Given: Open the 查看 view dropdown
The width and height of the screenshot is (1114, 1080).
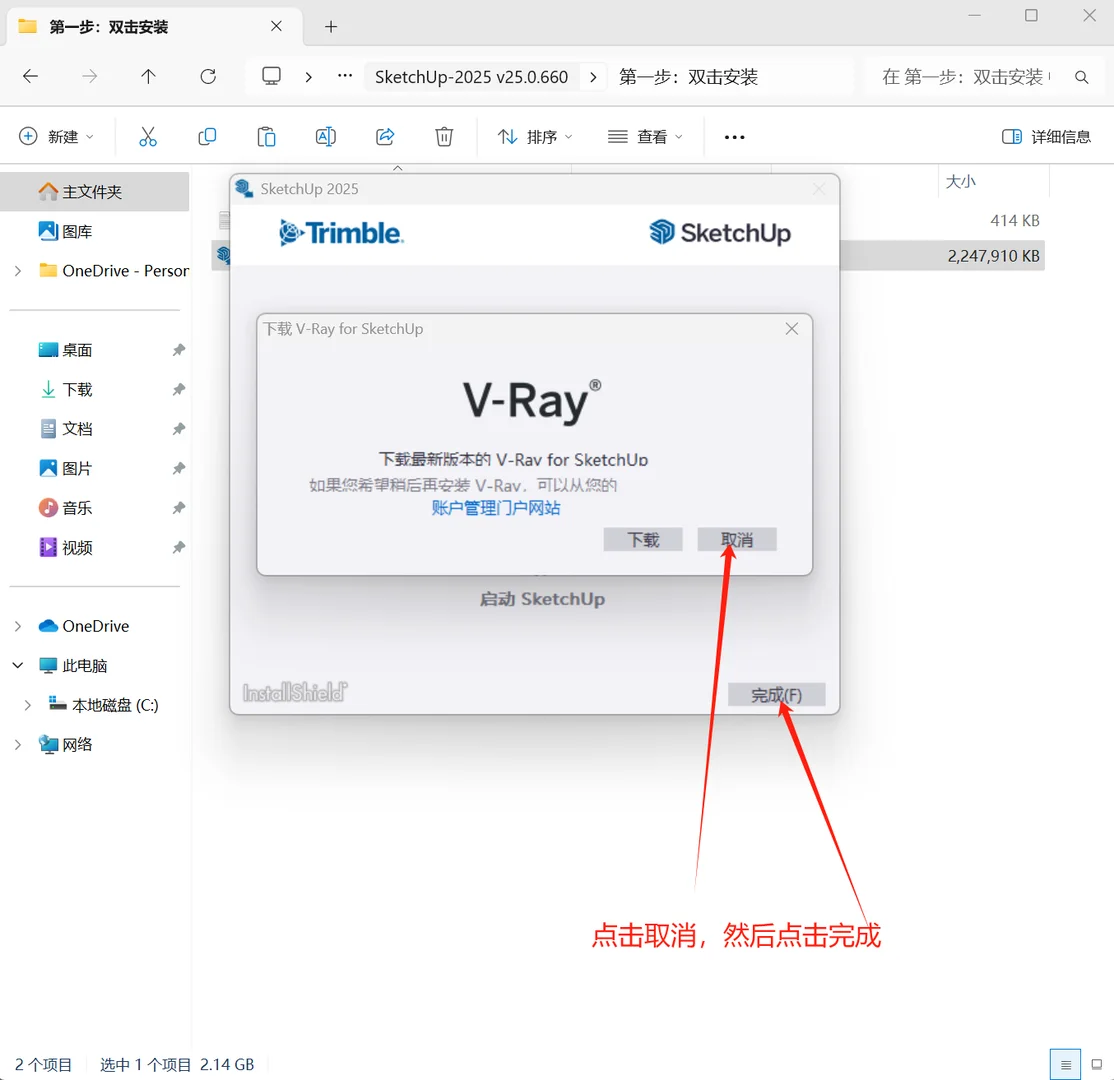Looking at the screenshot, I should point(645,136).
